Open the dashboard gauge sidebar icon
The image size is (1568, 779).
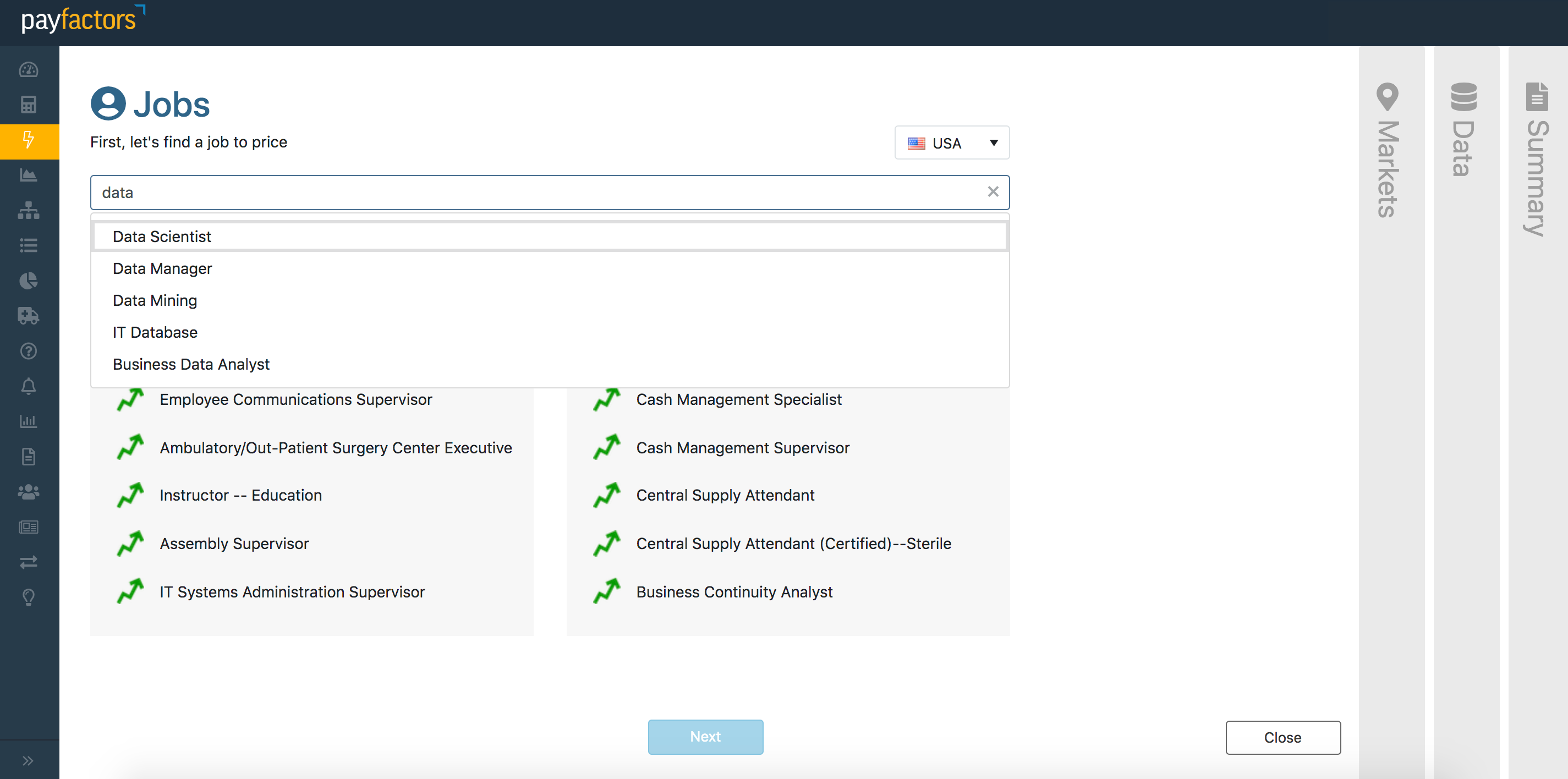(x=29, y=70)
